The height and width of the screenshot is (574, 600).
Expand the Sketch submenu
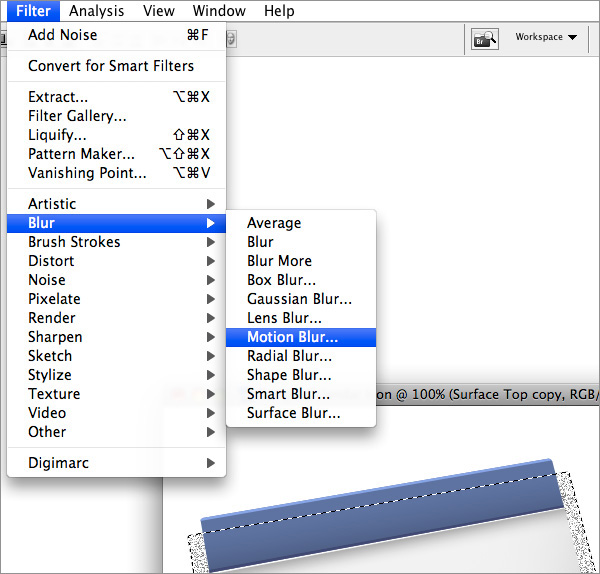coord(116,356)
